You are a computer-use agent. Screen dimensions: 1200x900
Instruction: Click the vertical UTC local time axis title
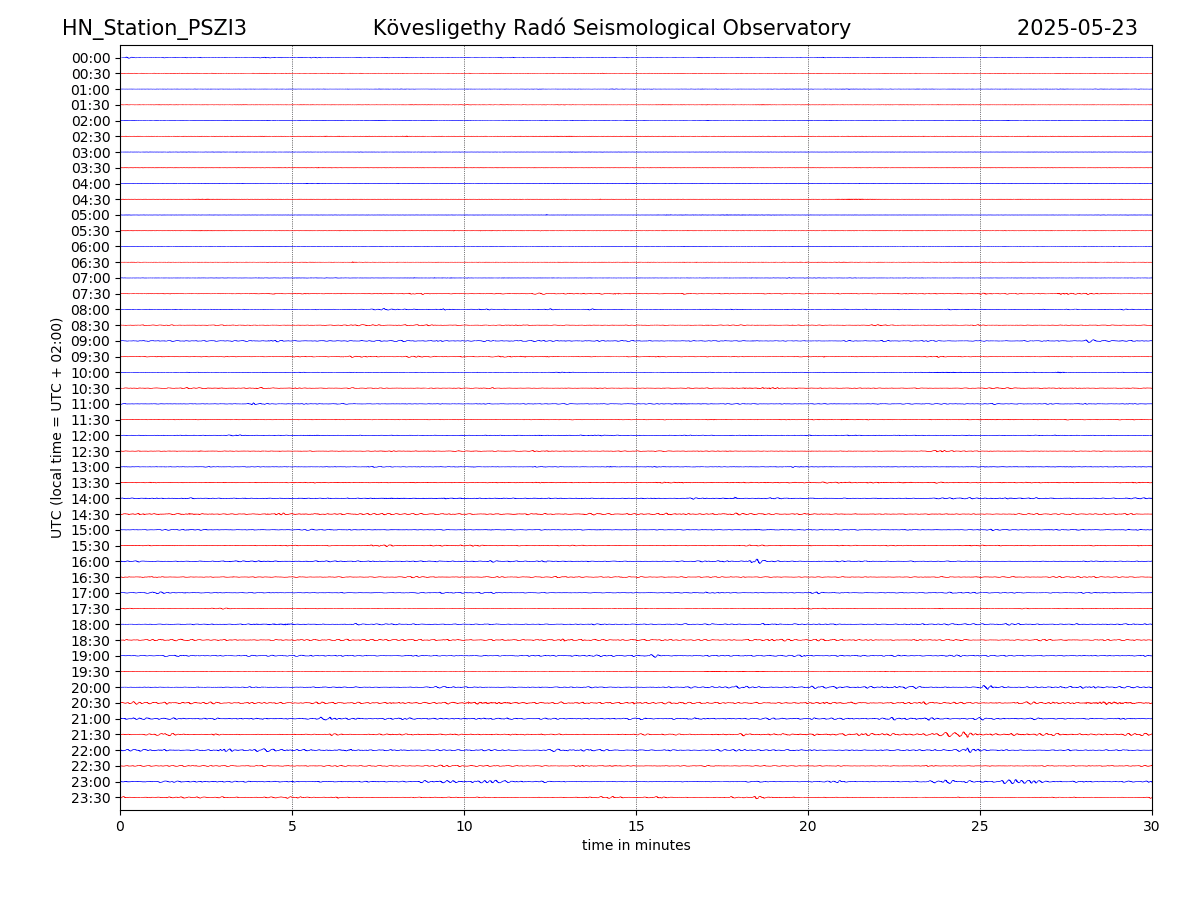pos(57,428)
